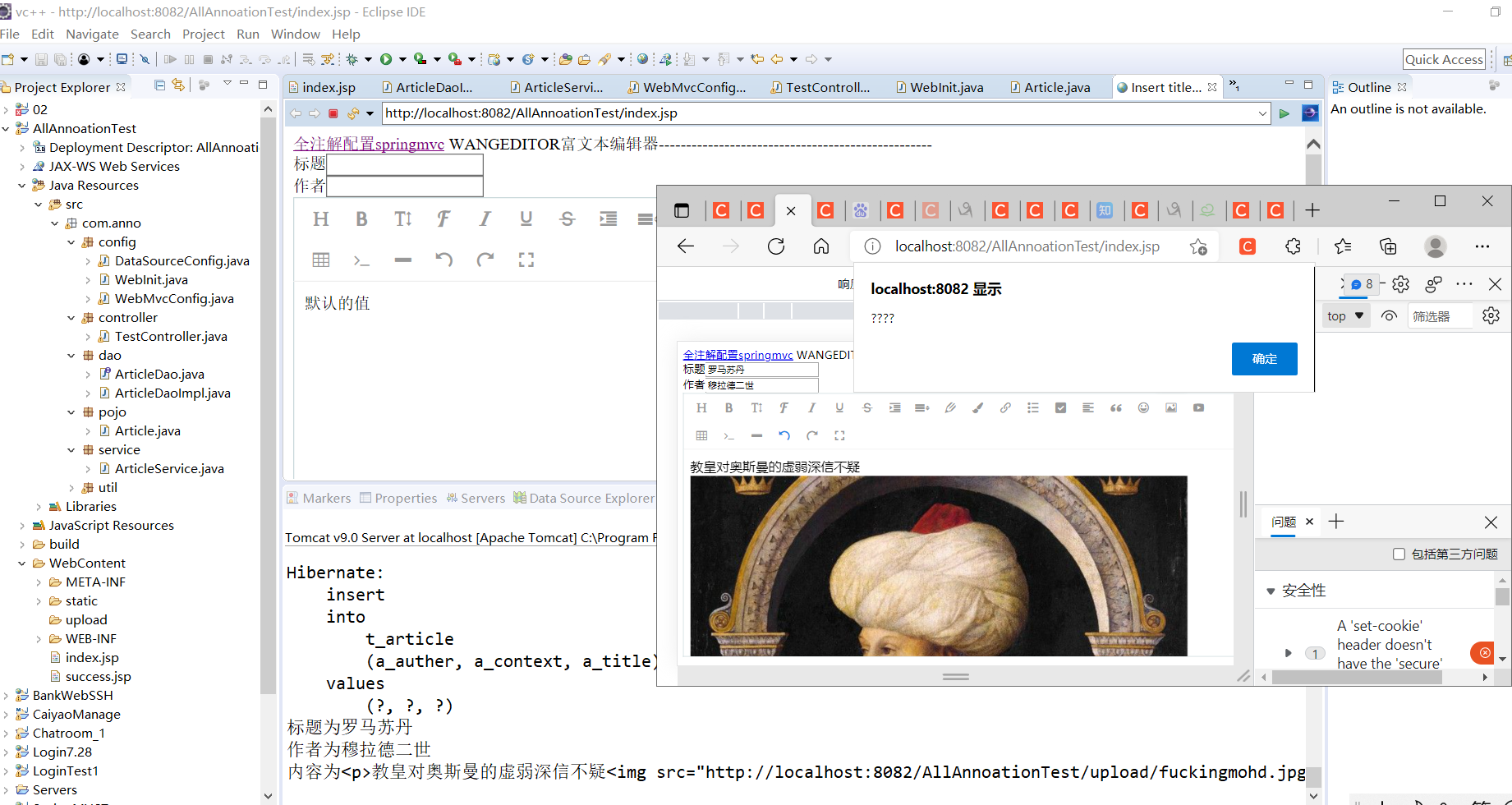Switch to the TestControll... editor tab
This screenshot has height=805, width=1512.
[x=823, y=86]
